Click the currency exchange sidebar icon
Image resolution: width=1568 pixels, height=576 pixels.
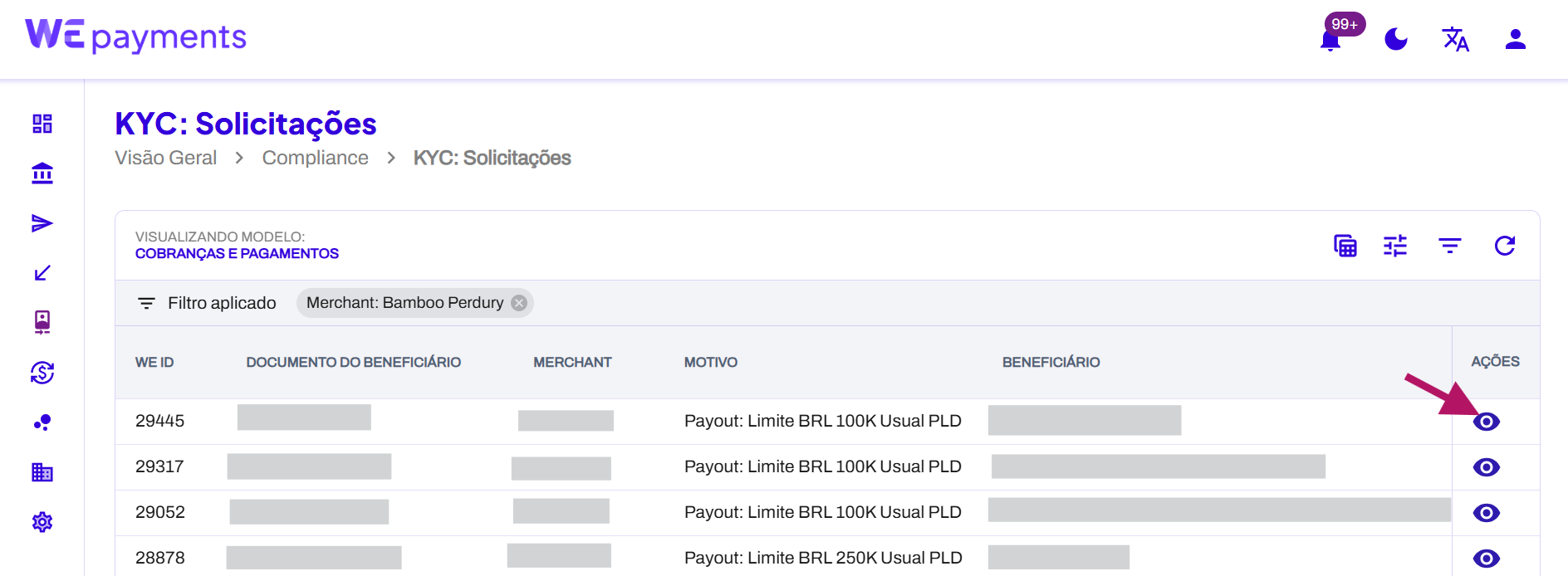point(42,373)
